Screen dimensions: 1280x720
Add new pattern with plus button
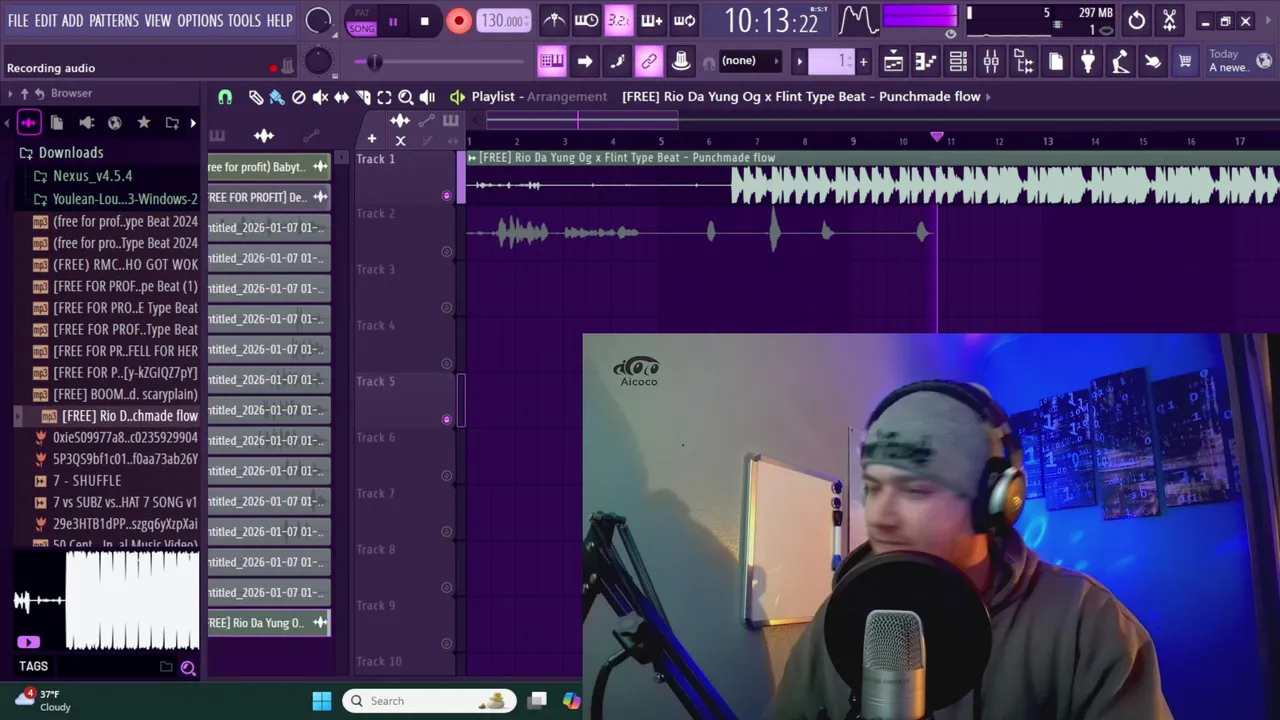[863, 62]
